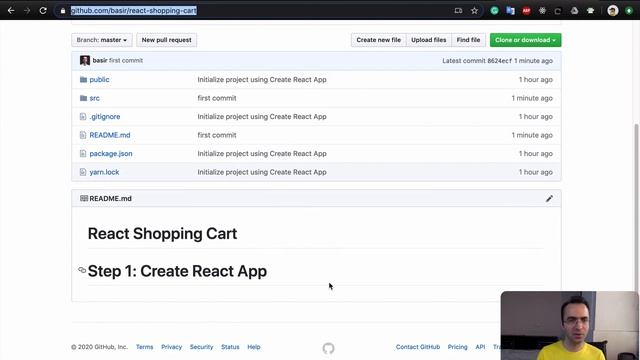This screenshot has height=360, width=640.
Task: Open src row's first commit message
Action: click(217, 98)
